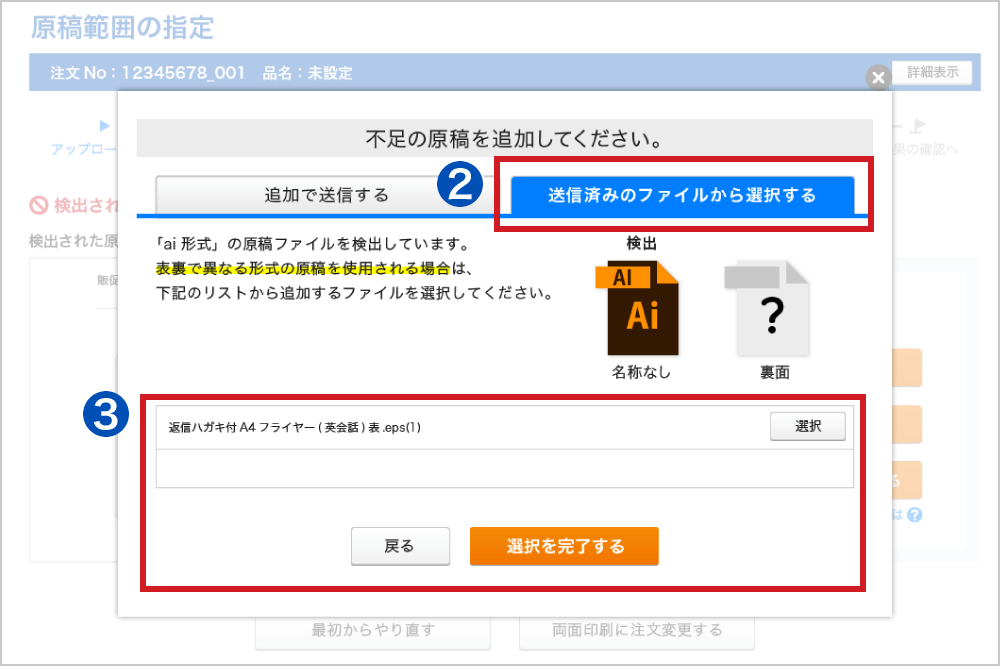
Task: Click the red prohibited icon beside 検出
Action: coord(39,206)
